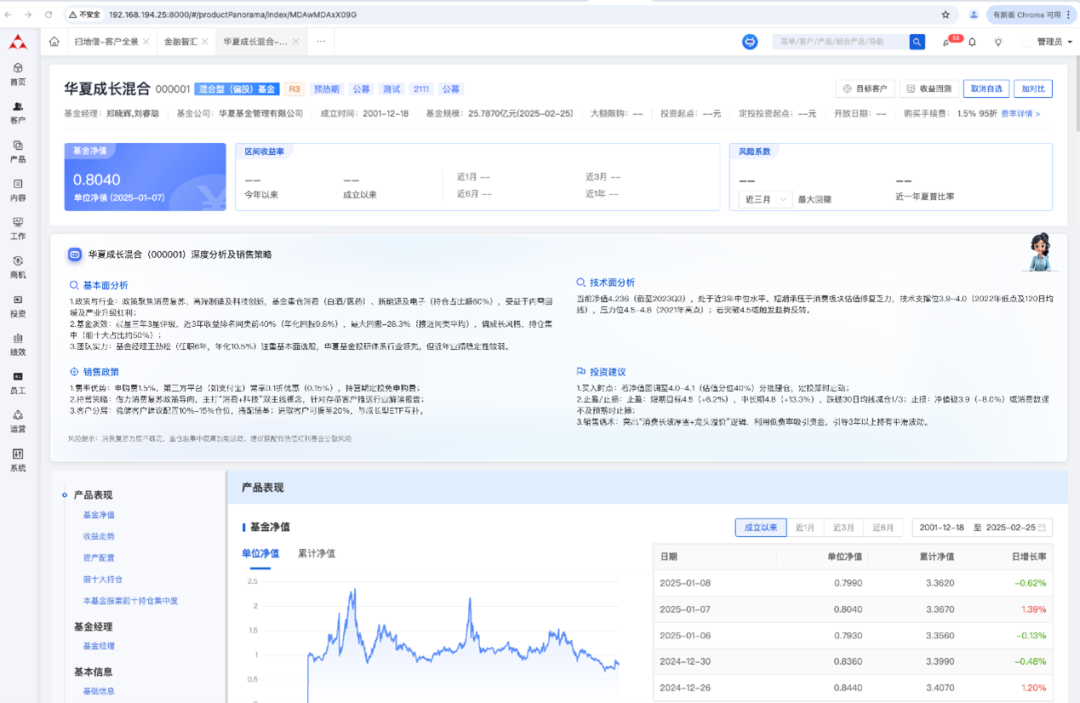This screenshot has height=703, width=1080.
Task: Focus the 菜单/客户/产品 search field
Action: click(840, 42)
